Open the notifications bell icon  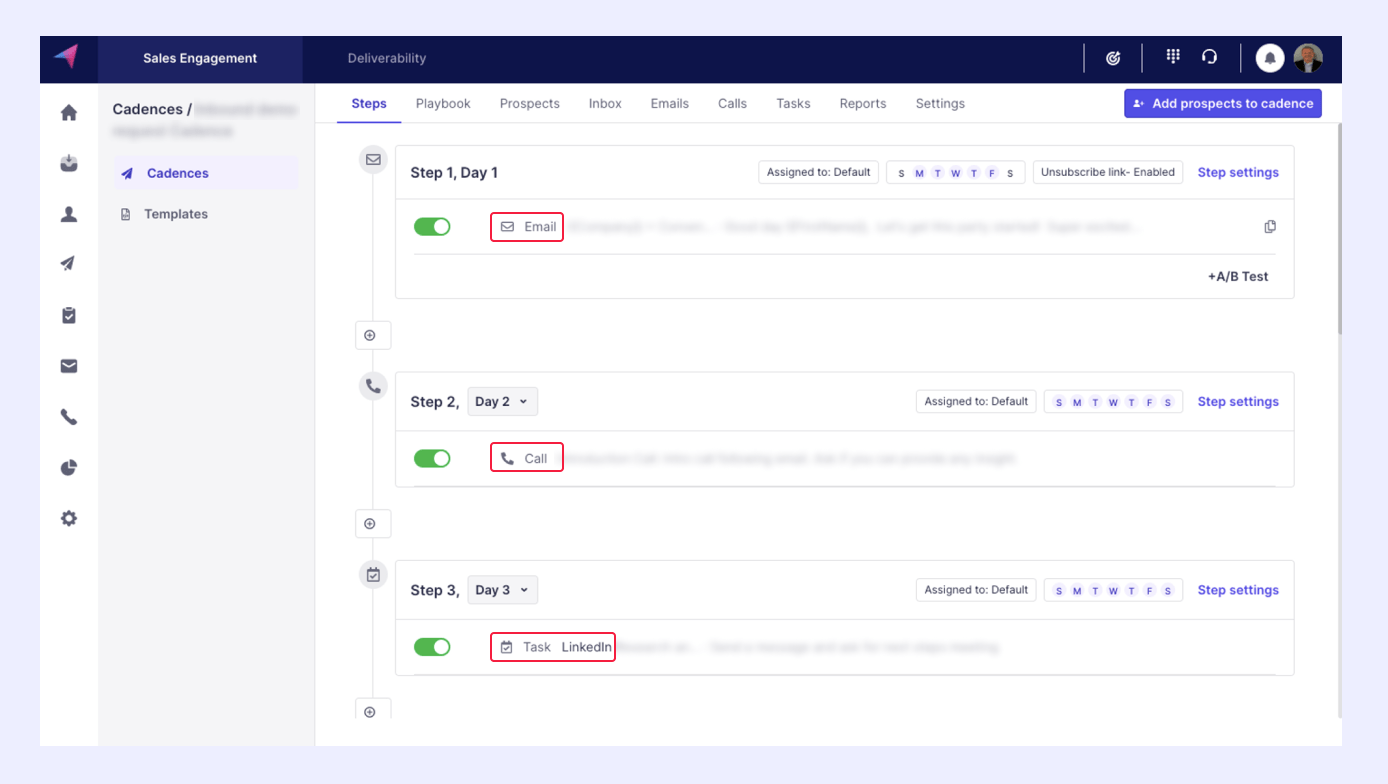pos(1270,58)
